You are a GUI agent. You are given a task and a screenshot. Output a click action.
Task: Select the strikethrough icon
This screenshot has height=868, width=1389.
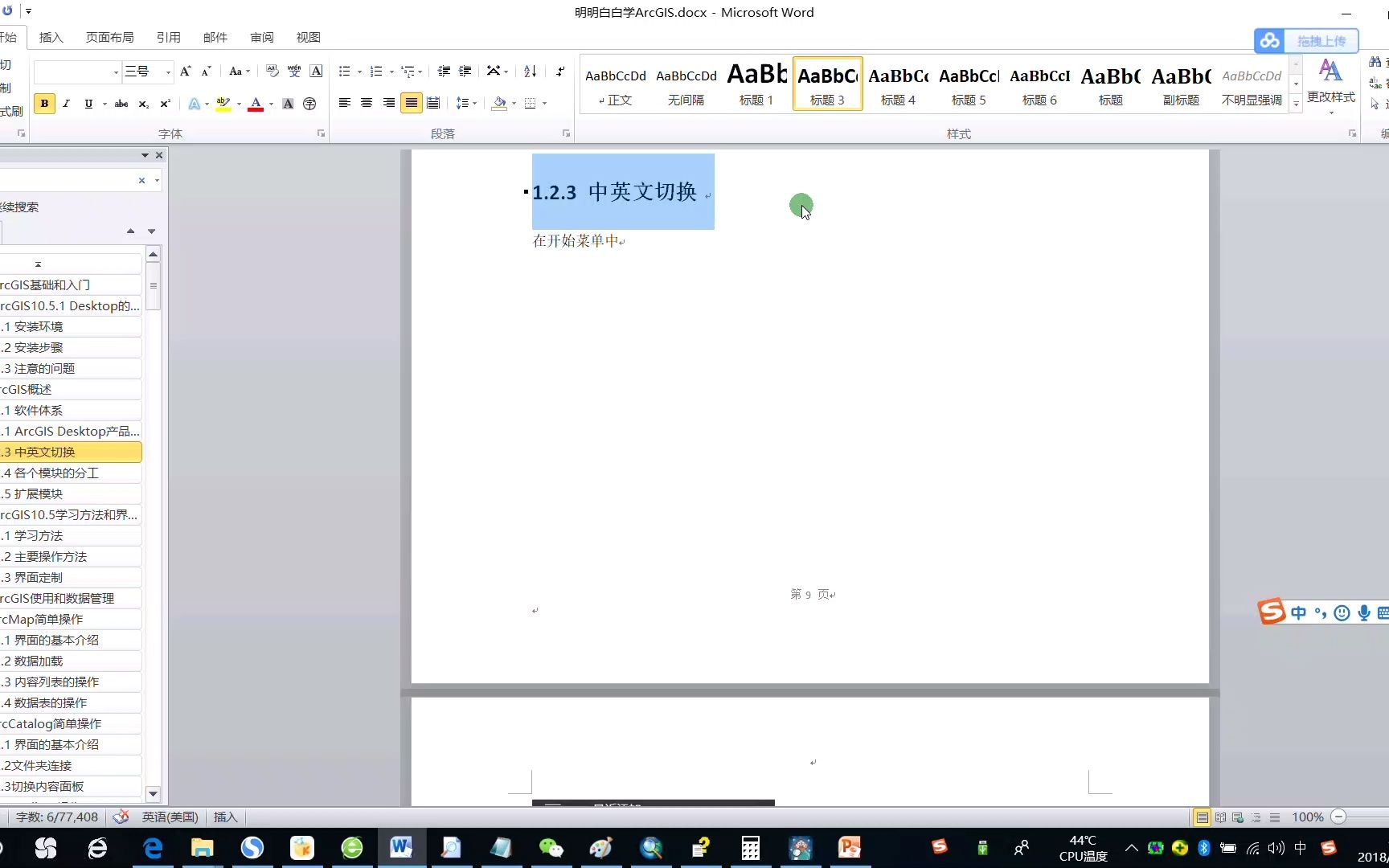(122, 103)
